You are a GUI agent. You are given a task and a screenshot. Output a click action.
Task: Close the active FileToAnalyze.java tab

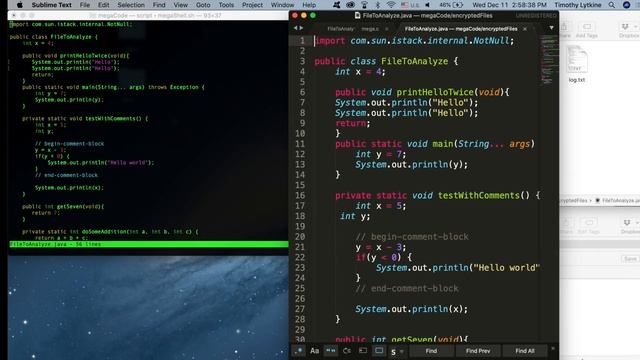524,29
